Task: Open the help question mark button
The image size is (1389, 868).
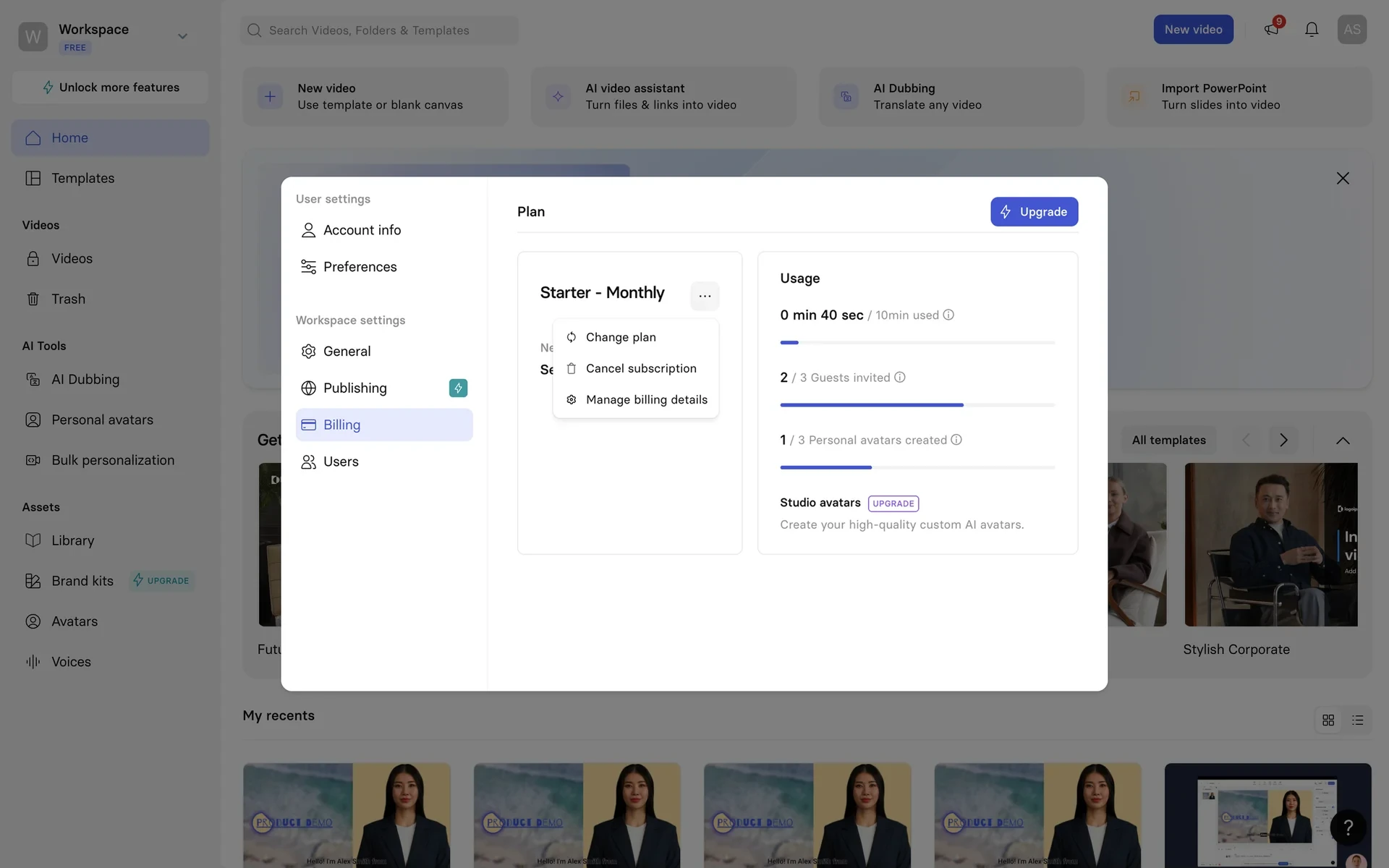Action: (x=1348, y=827)
